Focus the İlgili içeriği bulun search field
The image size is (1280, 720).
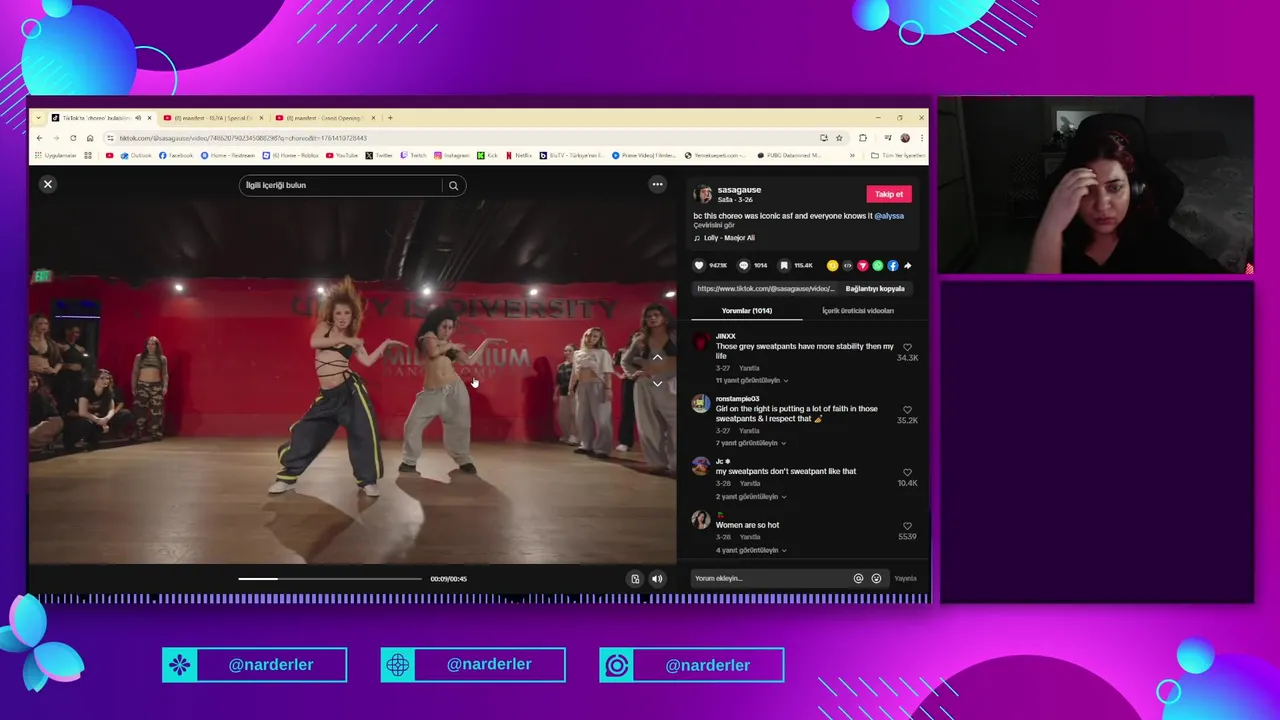(340, 185)
